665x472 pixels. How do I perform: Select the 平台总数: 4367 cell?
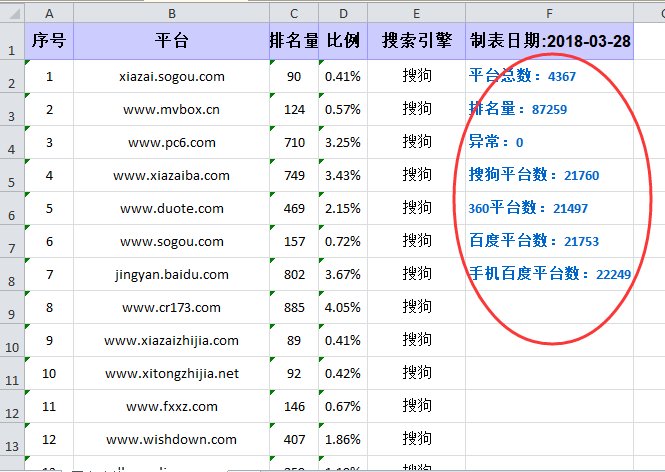[x=549, y=76]
